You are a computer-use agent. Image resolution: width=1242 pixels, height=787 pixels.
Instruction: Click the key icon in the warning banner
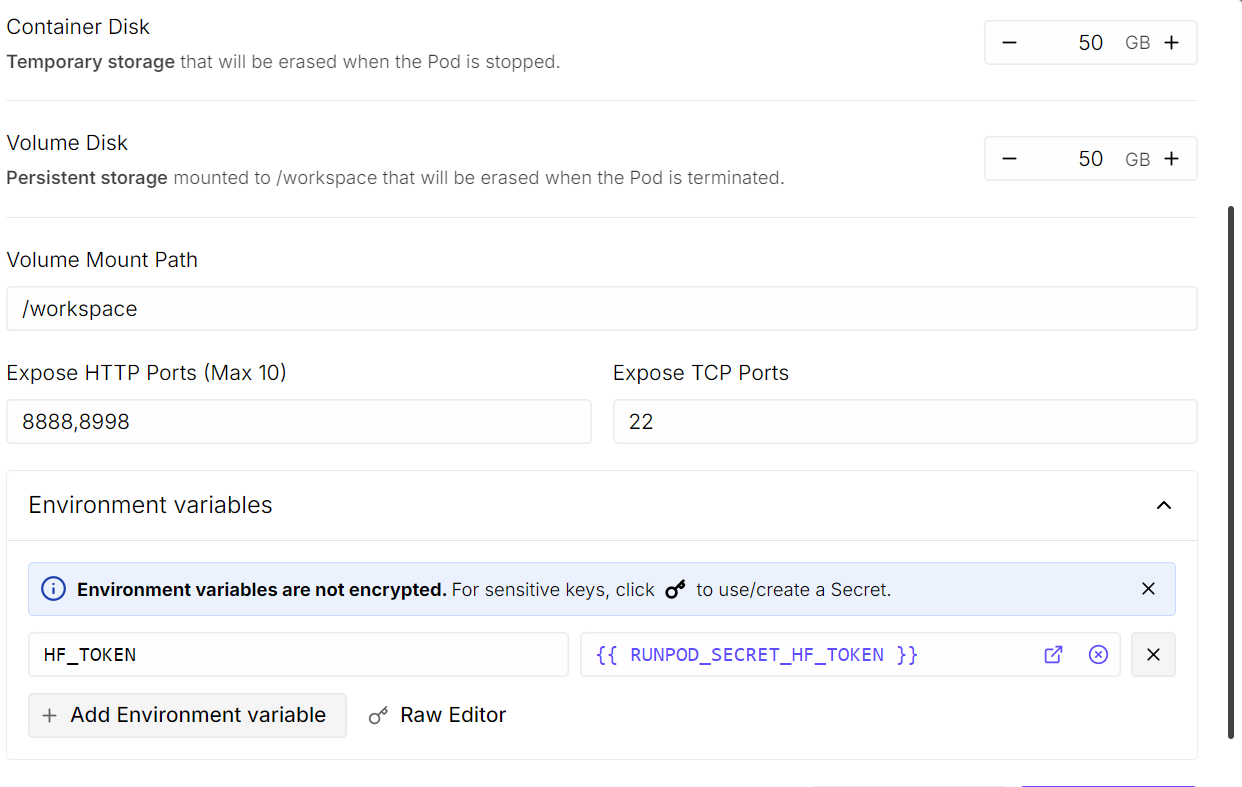675,589
